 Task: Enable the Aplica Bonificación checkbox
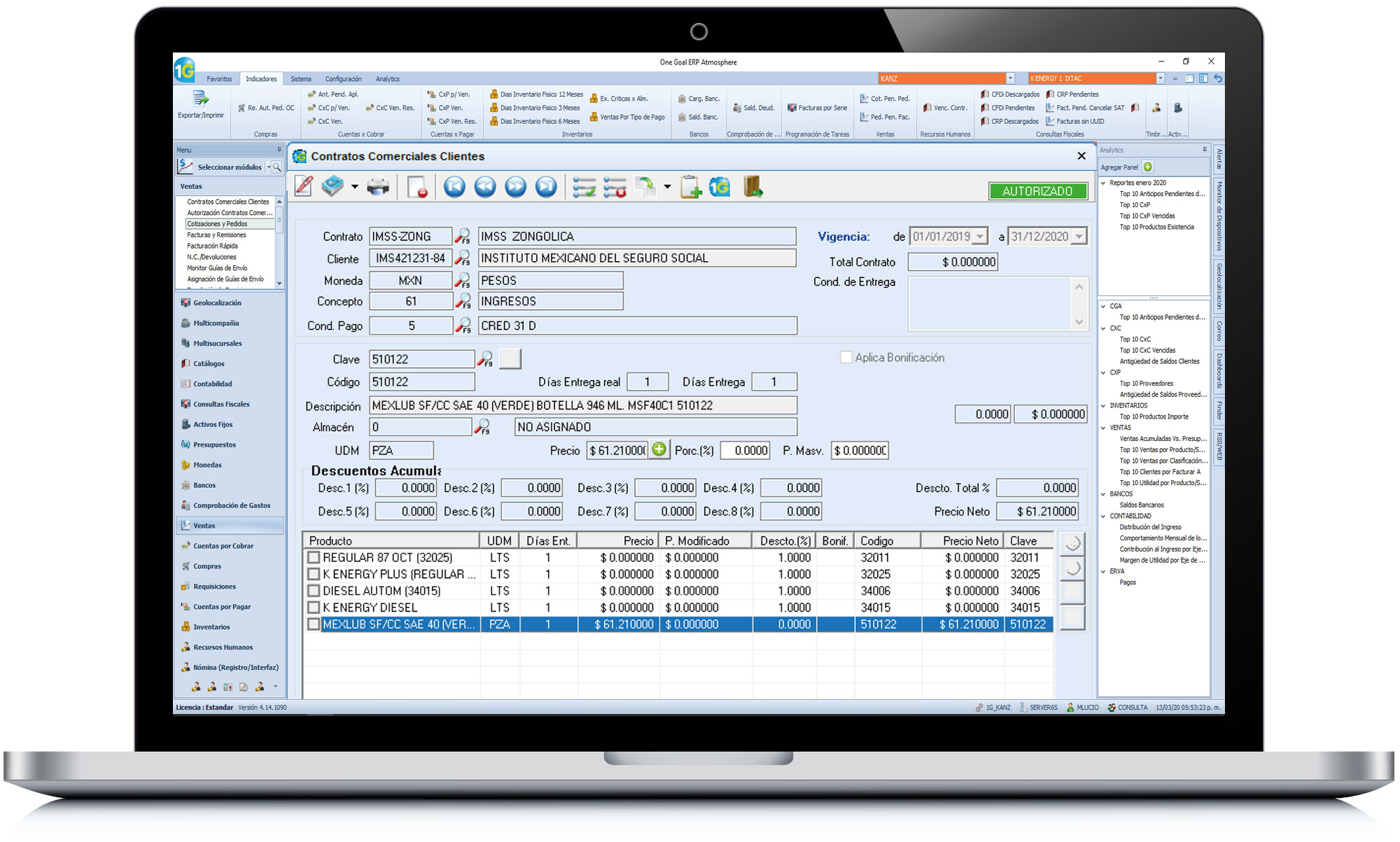[846, 358]
